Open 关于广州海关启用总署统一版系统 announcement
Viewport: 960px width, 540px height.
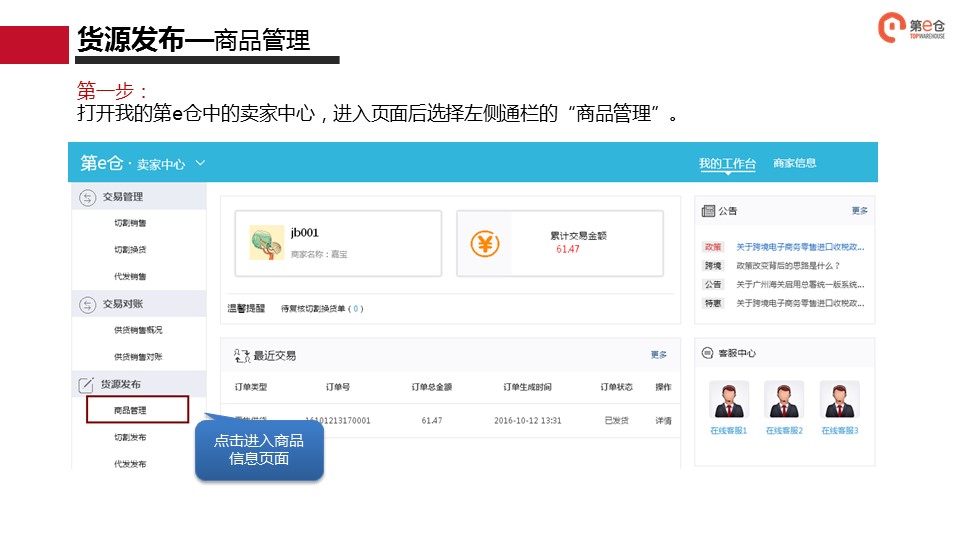(x=800, y=285)
